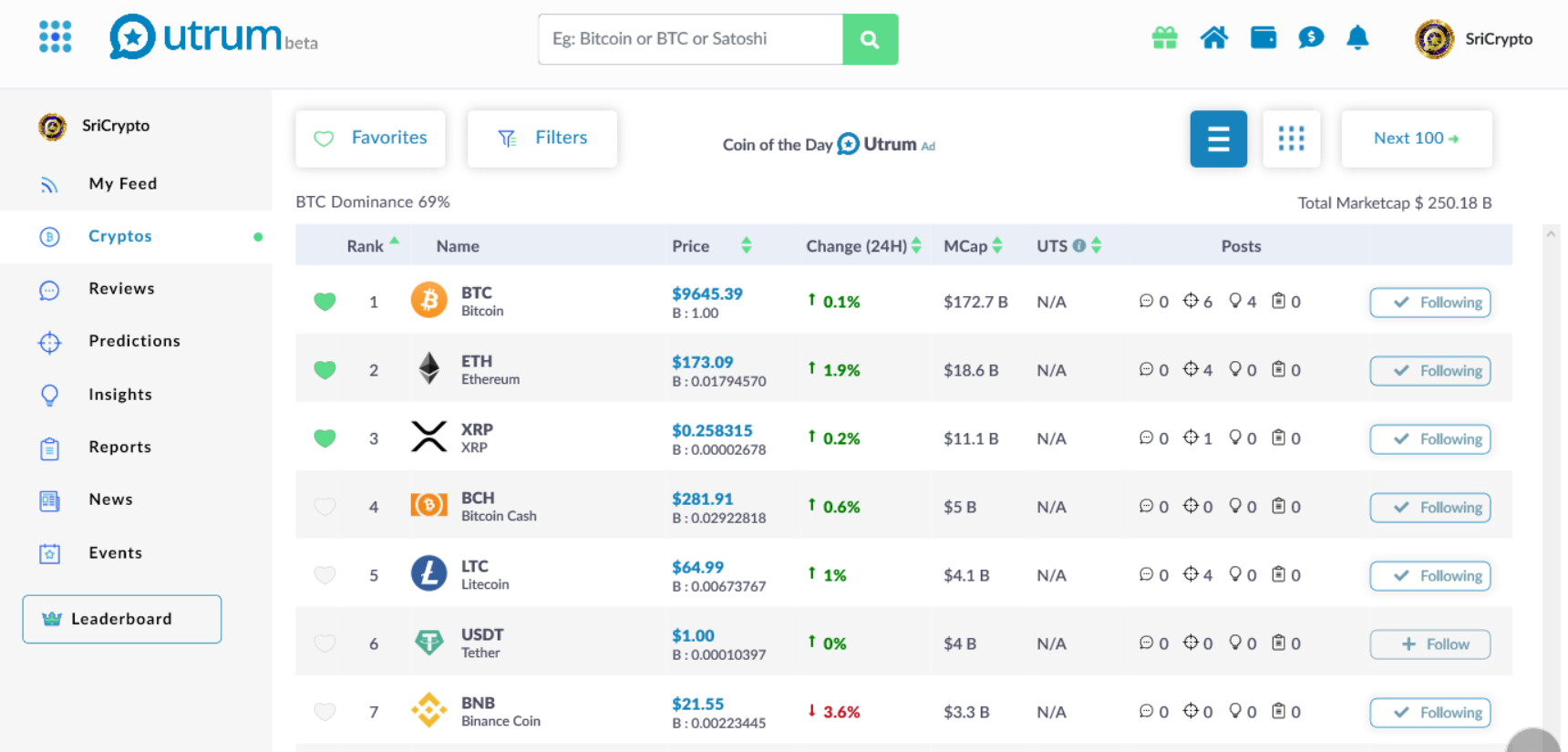Open SriCrypto profile in sidebar
This screenshot has width=1568, height=752.
(x=94, y=126)
